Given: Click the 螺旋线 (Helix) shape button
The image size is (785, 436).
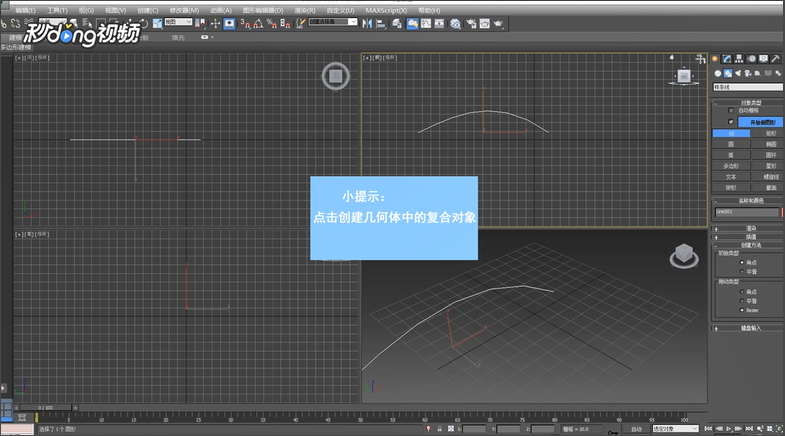Looking at the screenshot, I should (x=770, y=177).
